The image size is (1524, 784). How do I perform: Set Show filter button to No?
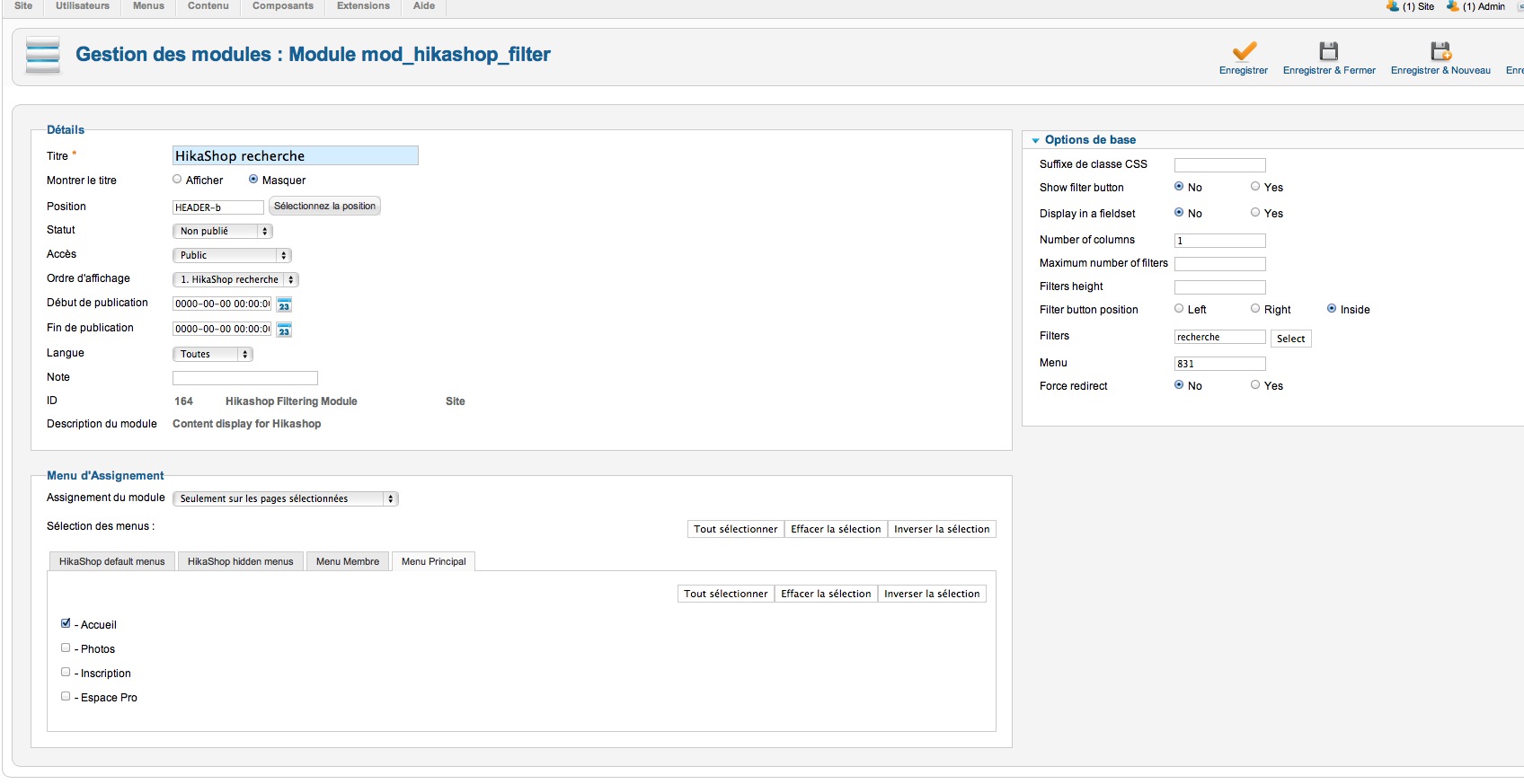point(1179,187)
